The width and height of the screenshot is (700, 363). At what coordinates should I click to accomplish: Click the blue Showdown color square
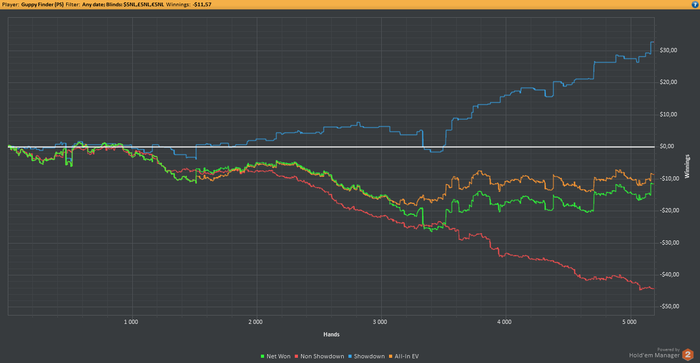click(350, 356)
